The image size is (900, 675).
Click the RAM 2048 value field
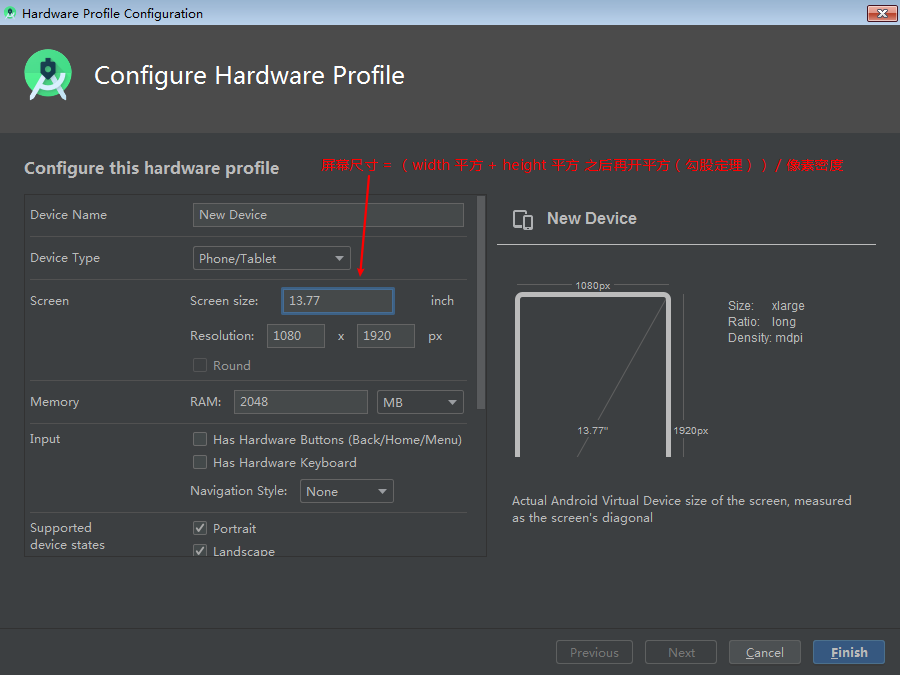301,402
